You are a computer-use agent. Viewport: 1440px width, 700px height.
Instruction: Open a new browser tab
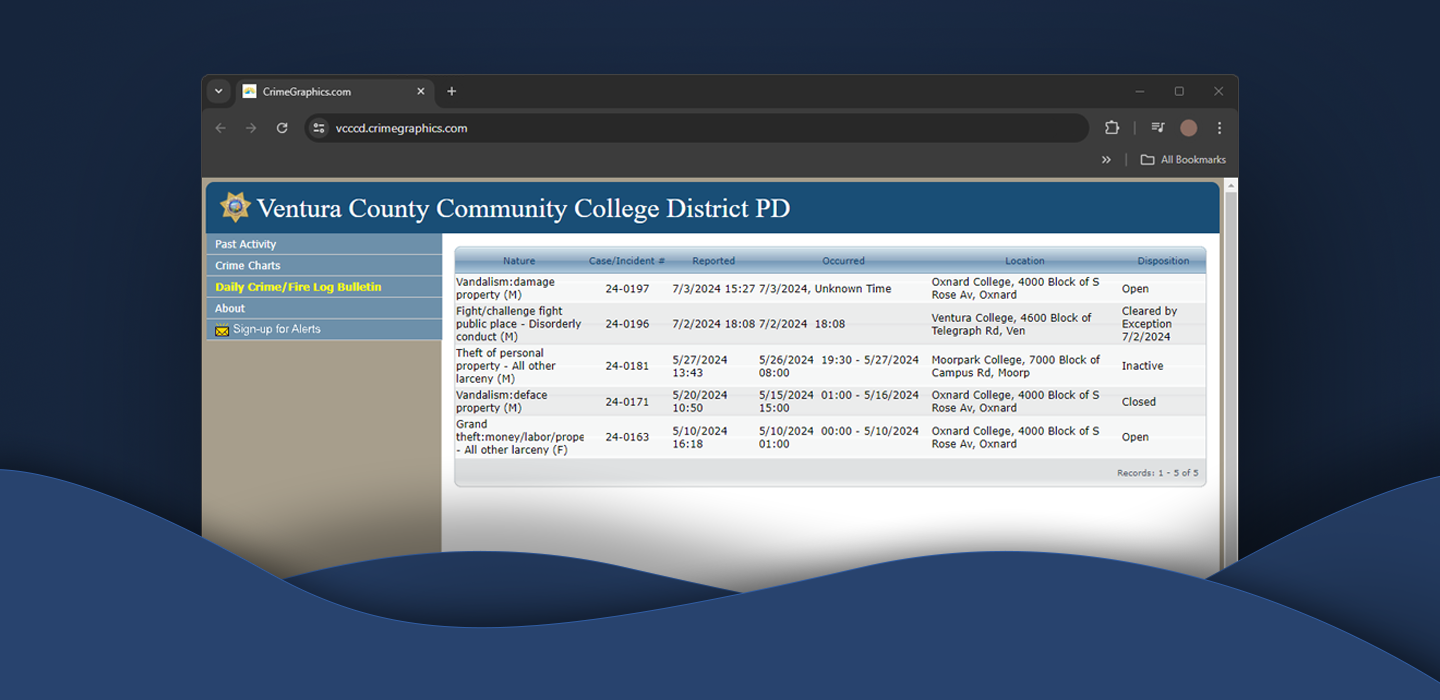tap(451, 91)
